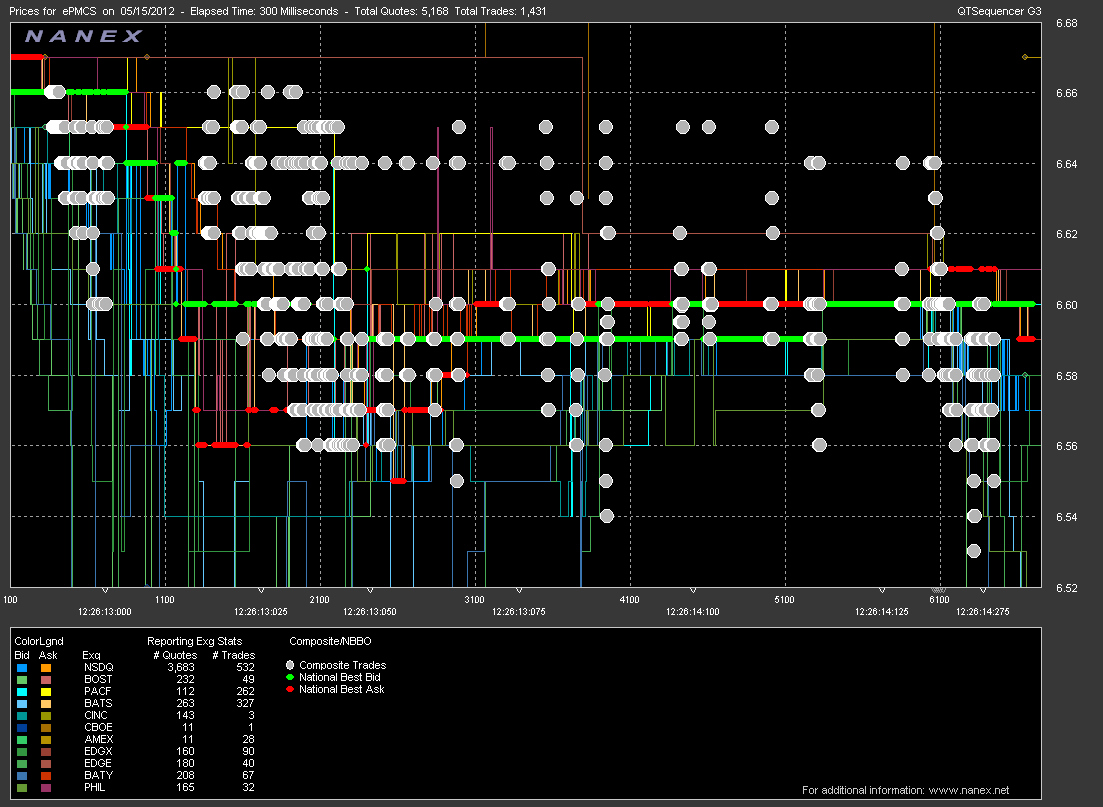Screen dimensions: 1103x807
Task: Click the PACF trade count 262
Action: [x=246, y=691]
